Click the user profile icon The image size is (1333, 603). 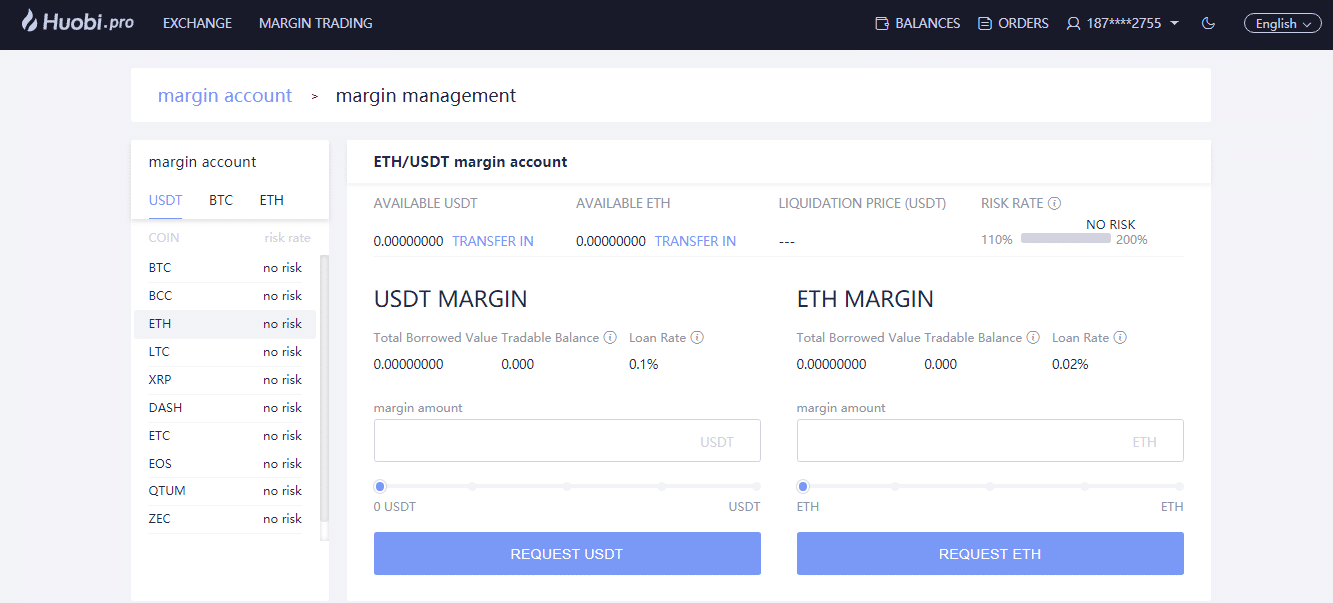1072,22
